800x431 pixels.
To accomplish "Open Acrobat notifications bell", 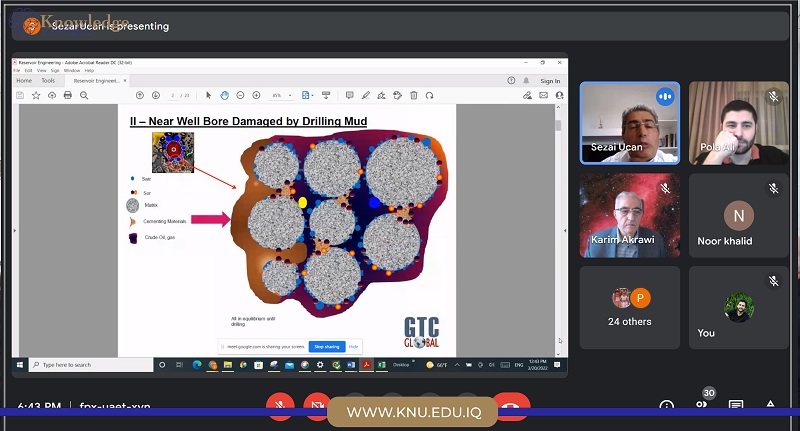I will (x=526, y=81).
